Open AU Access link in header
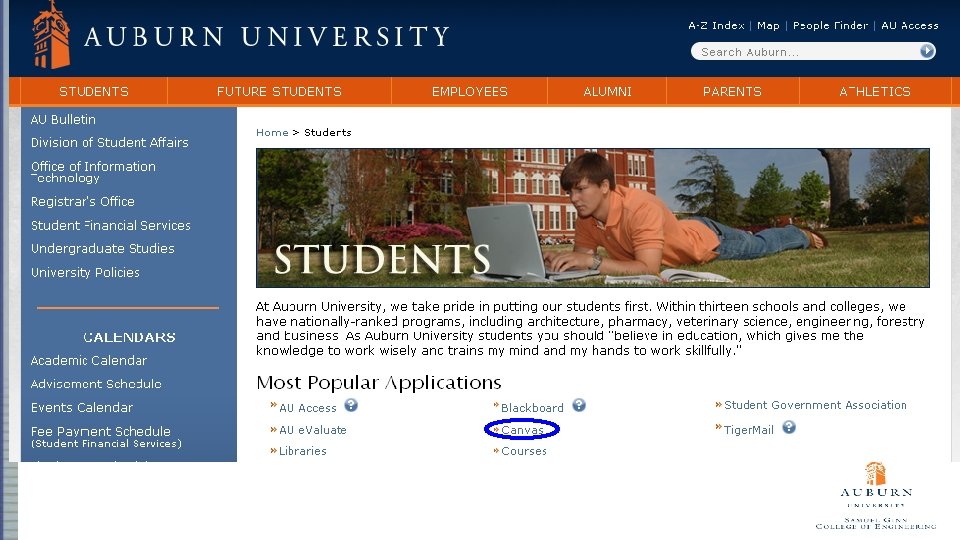This screenshot has width=960, height=540. click(909, 26)
